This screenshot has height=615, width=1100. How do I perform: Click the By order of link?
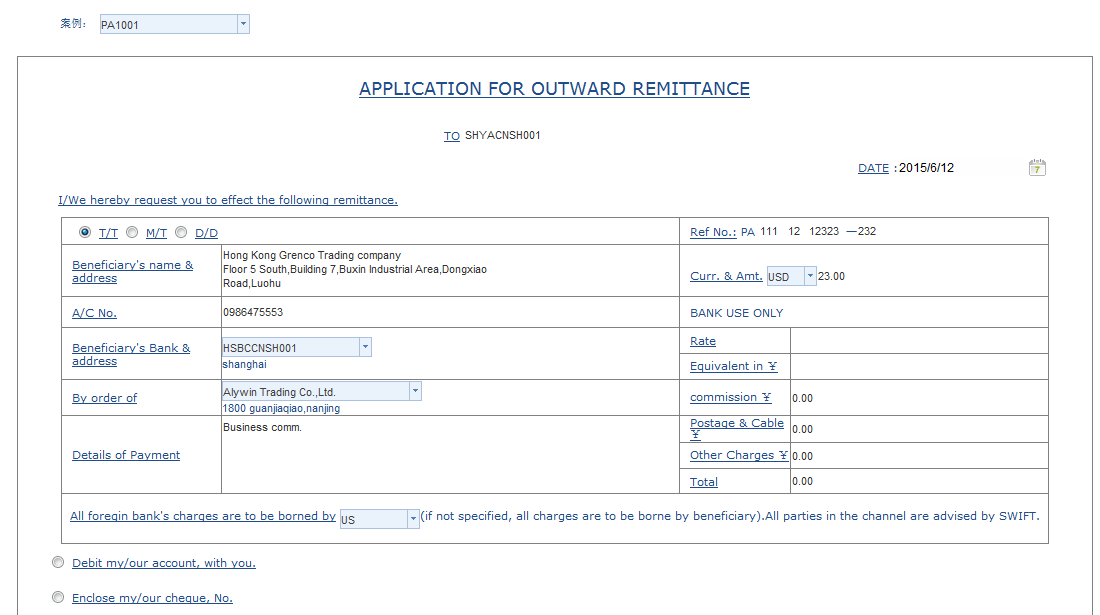(x=105, y=398)
